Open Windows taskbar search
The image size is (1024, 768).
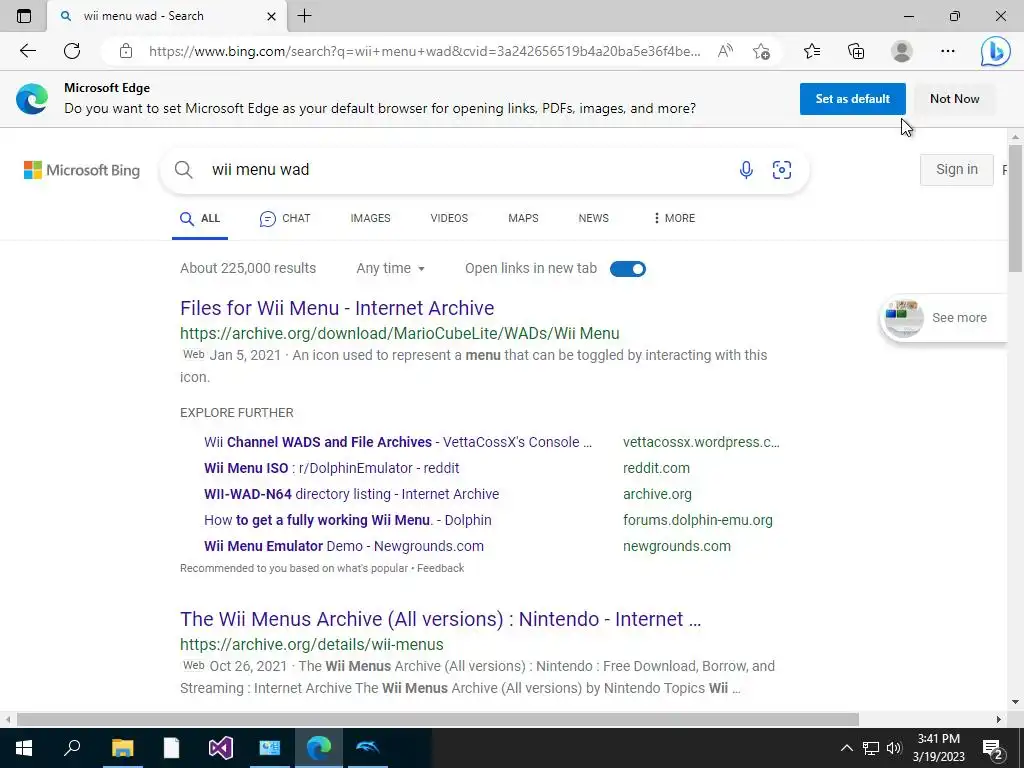pos(72,748)
